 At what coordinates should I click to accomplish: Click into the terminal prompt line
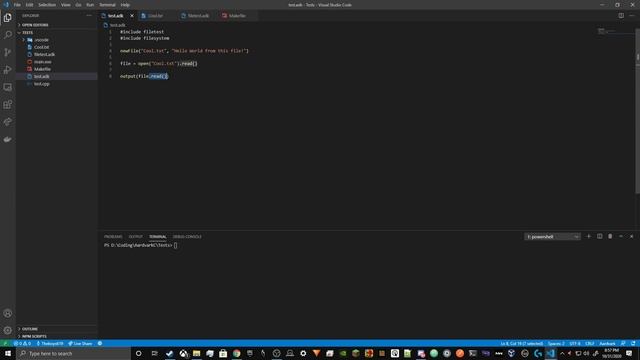(140, 245)
